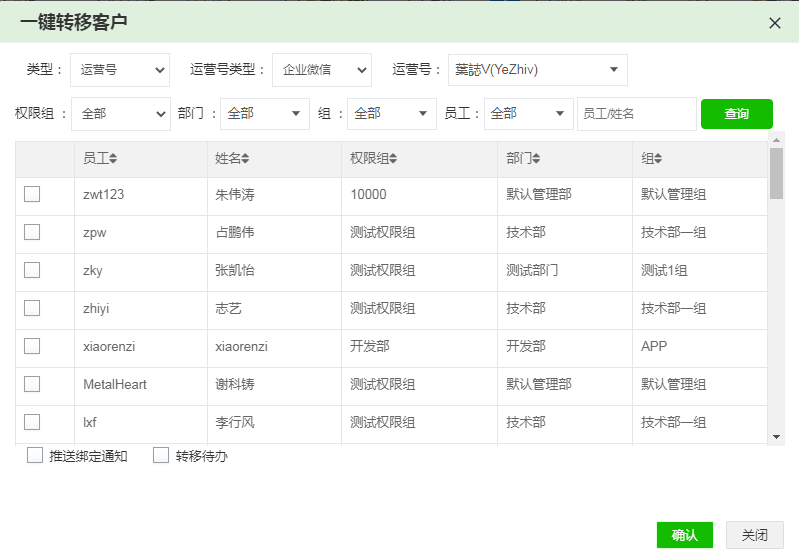Image resolution: width=799 pixels, height=560 pixels.
Task: Sort table by 姓名 column
Action: coord(232,159)
